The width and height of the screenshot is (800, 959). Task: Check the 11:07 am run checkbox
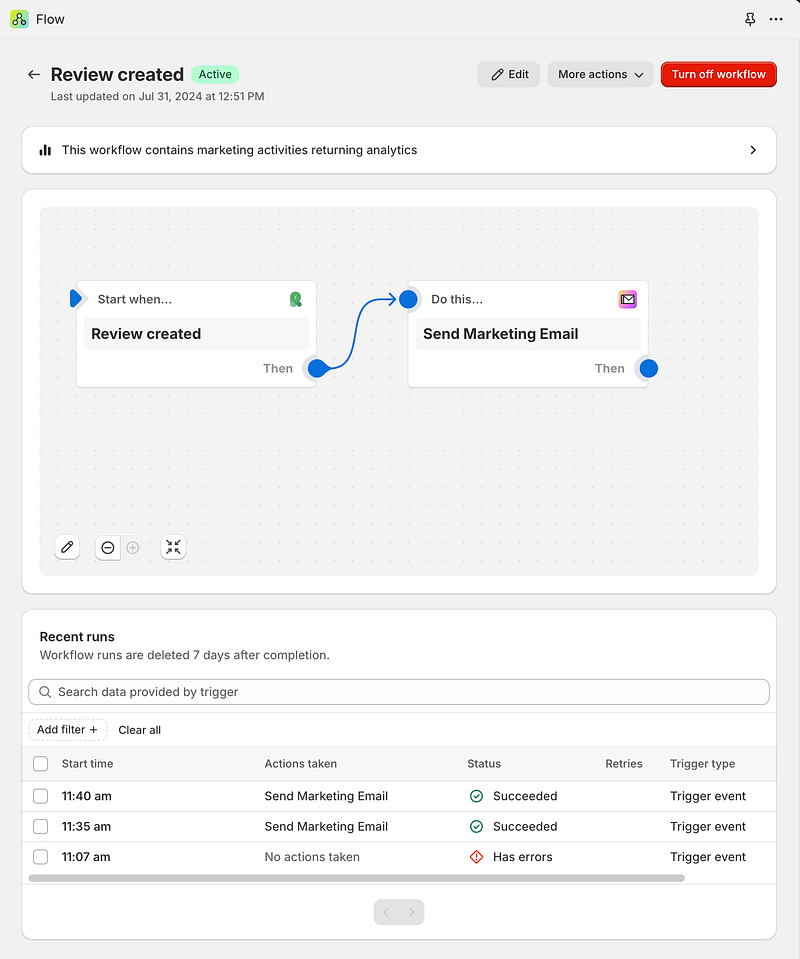tap(40, 857)
